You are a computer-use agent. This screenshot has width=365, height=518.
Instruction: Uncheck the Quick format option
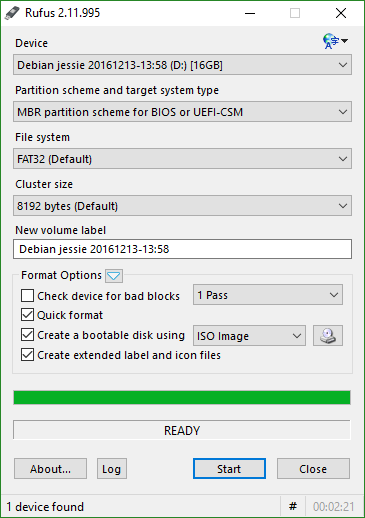click(27, 315)
